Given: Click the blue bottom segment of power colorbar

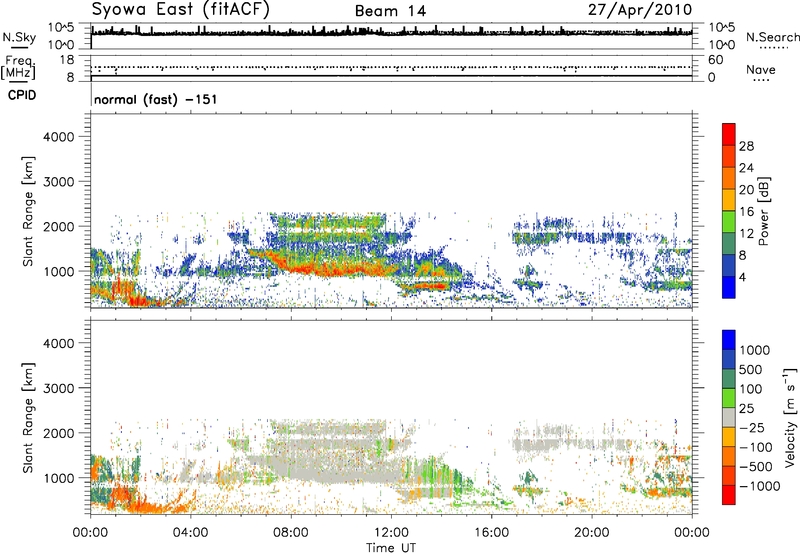Looking at the screenshot, I should [x=729, y=287].
